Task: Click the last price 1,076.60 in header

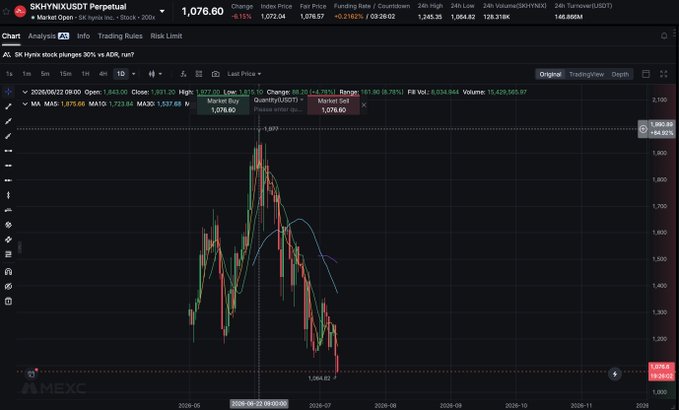Action: click(203, 12)
